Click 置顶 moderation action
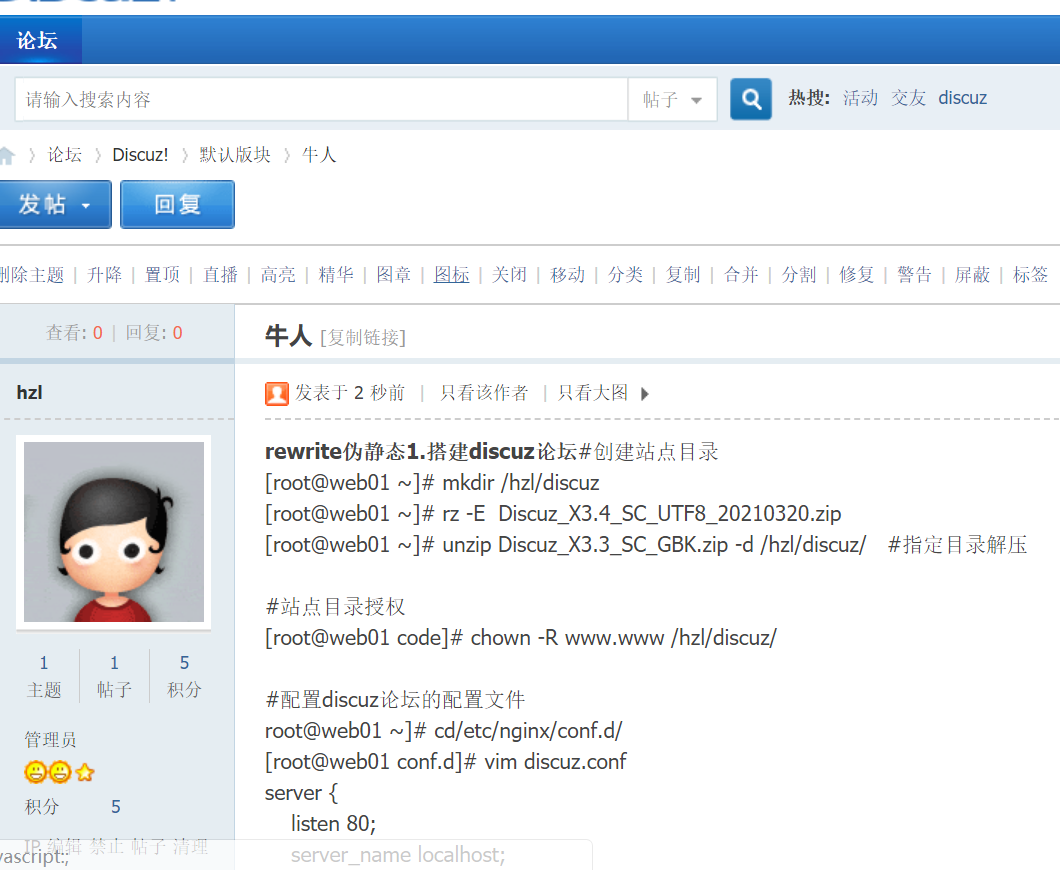This screenshot has width=1060, height=870. (162, 274)
